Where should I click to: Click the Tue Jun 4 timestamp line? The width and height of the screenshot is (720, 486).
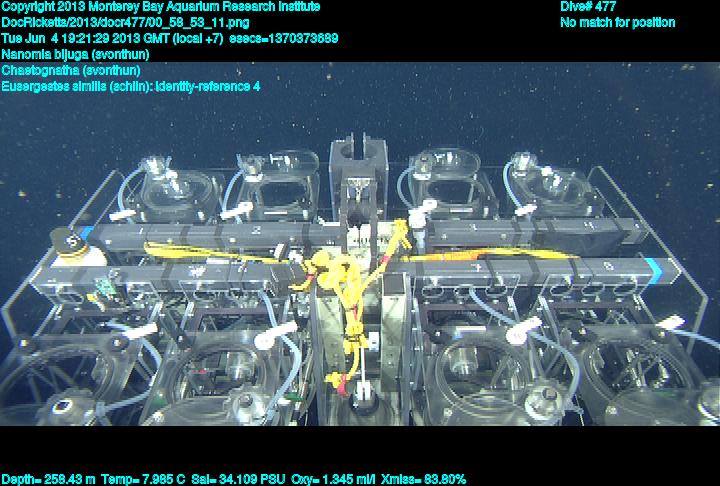(x=170, y=38)
